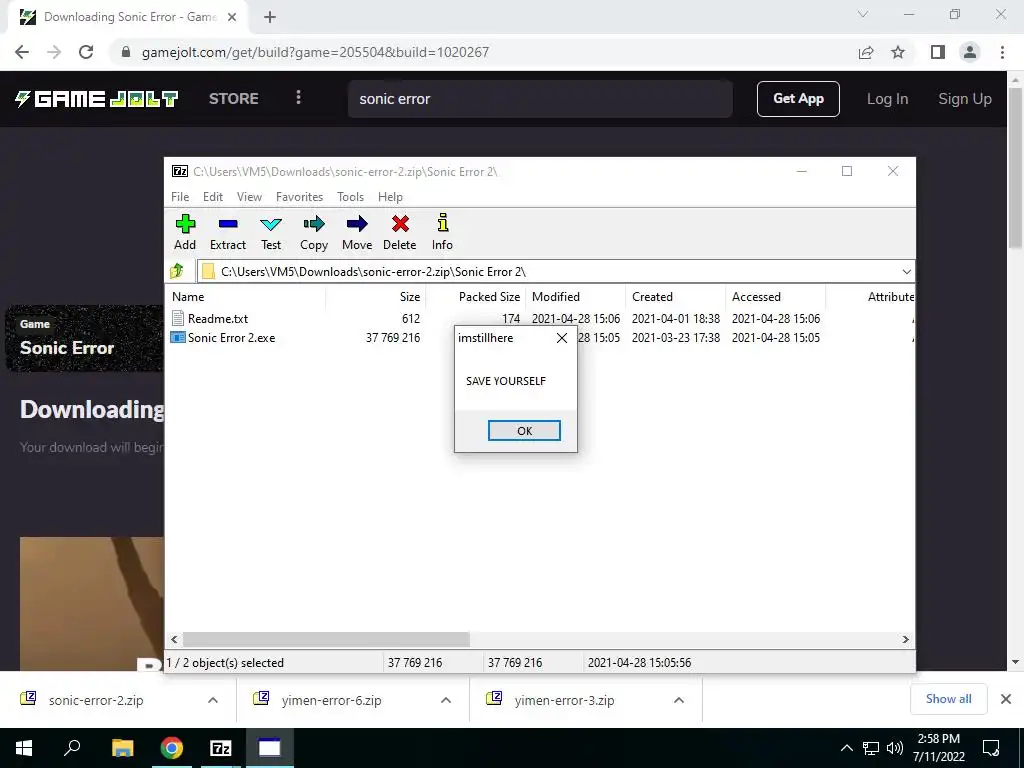This screenshot has height=768, width=1024.
Task: Click the Add toolbar icon in 7-Zip
Action: tap(185, 232)
